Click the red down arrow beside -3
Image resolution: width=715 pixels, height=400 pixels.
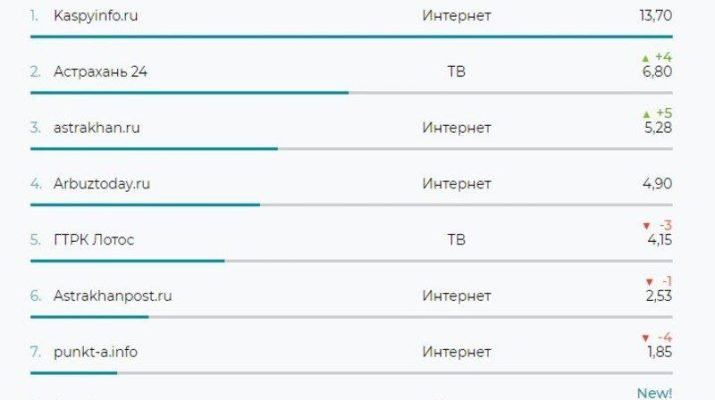coord(646,226)
